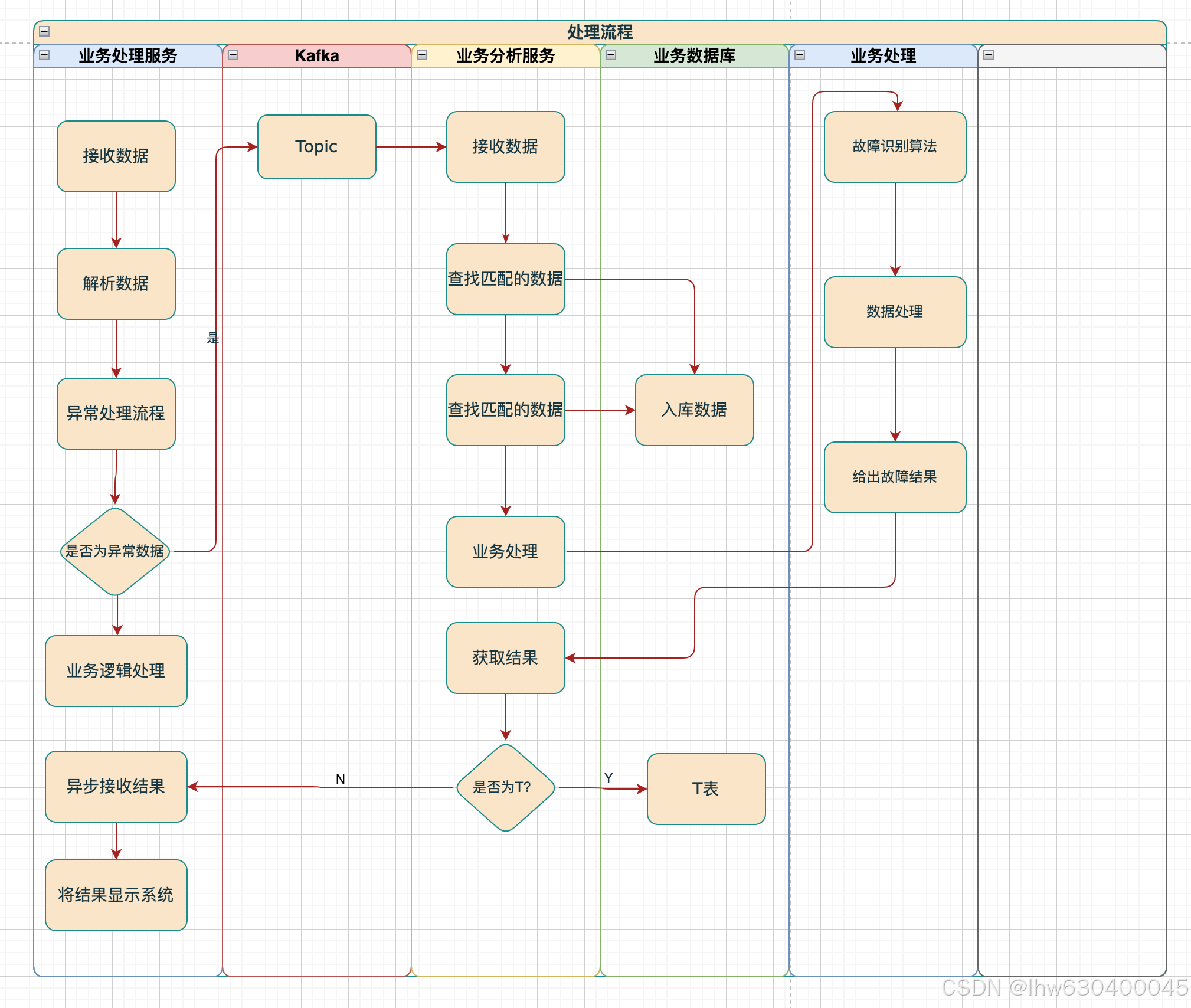This screenshot has height=1008, width=1191.
Task: Select the Topic node
Action: [316, 147]
